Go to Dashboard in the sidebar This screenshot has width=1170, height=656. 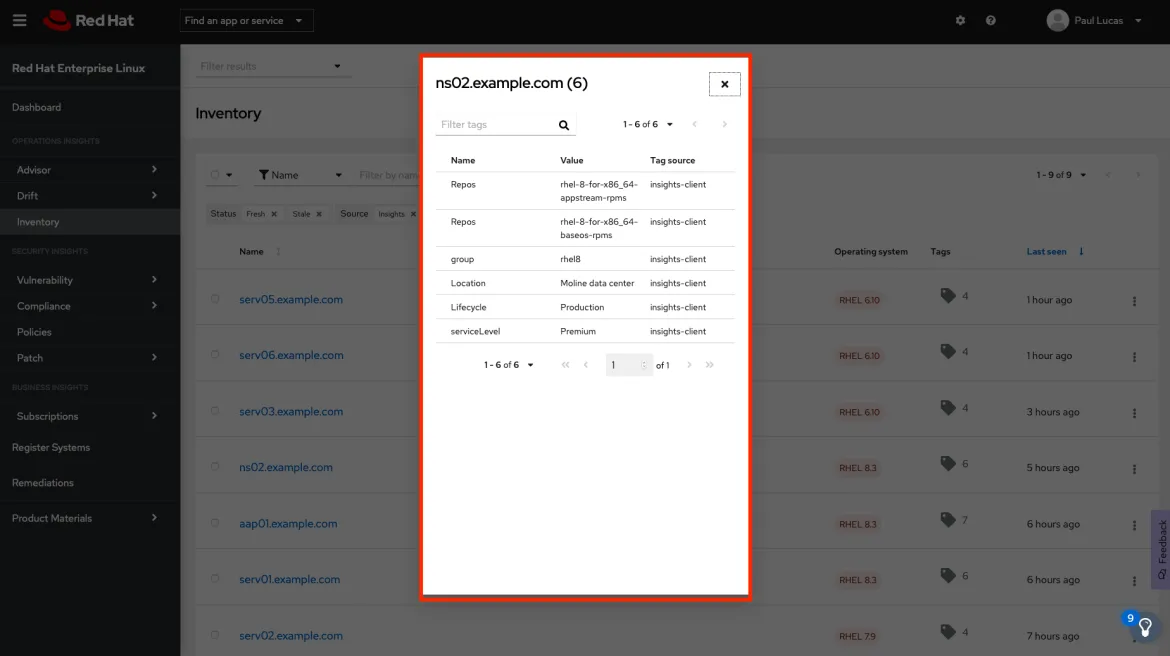(36, 107)
